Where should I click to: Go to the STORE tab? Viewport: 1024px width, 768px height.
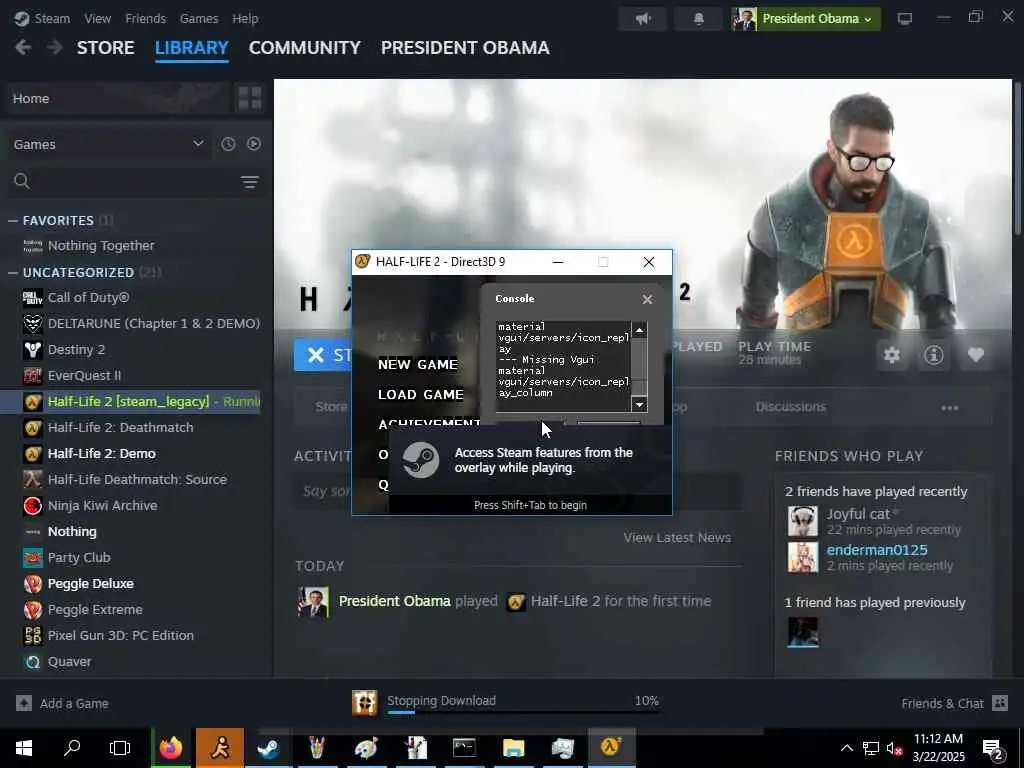105,48
